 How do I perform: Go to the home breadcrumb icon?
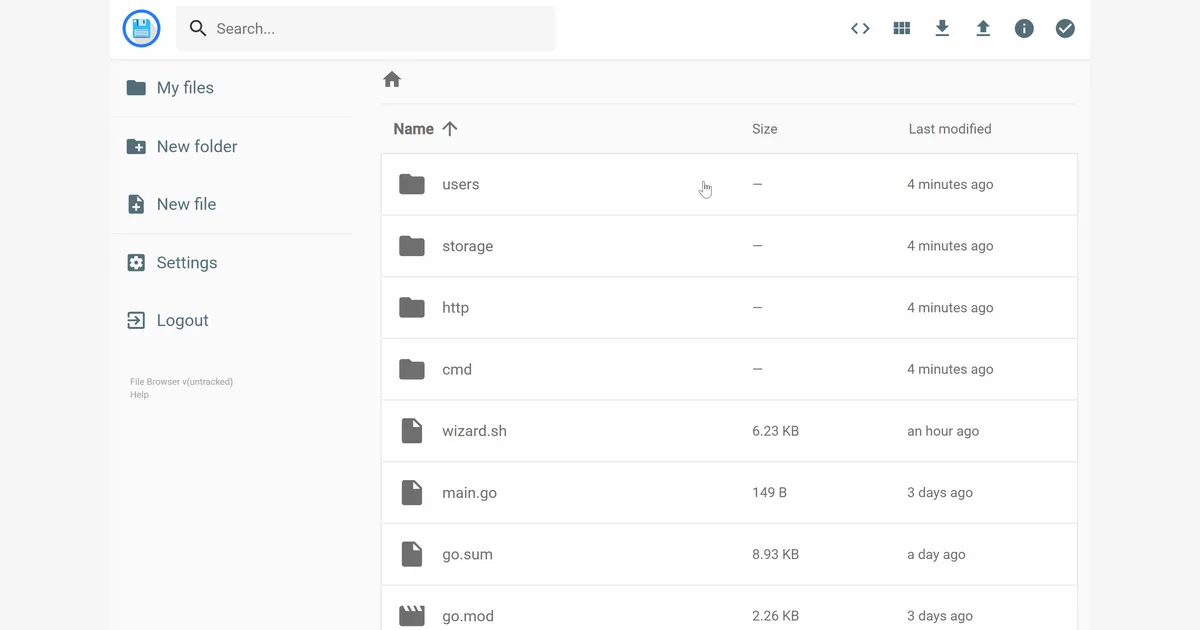click(392, 79)
